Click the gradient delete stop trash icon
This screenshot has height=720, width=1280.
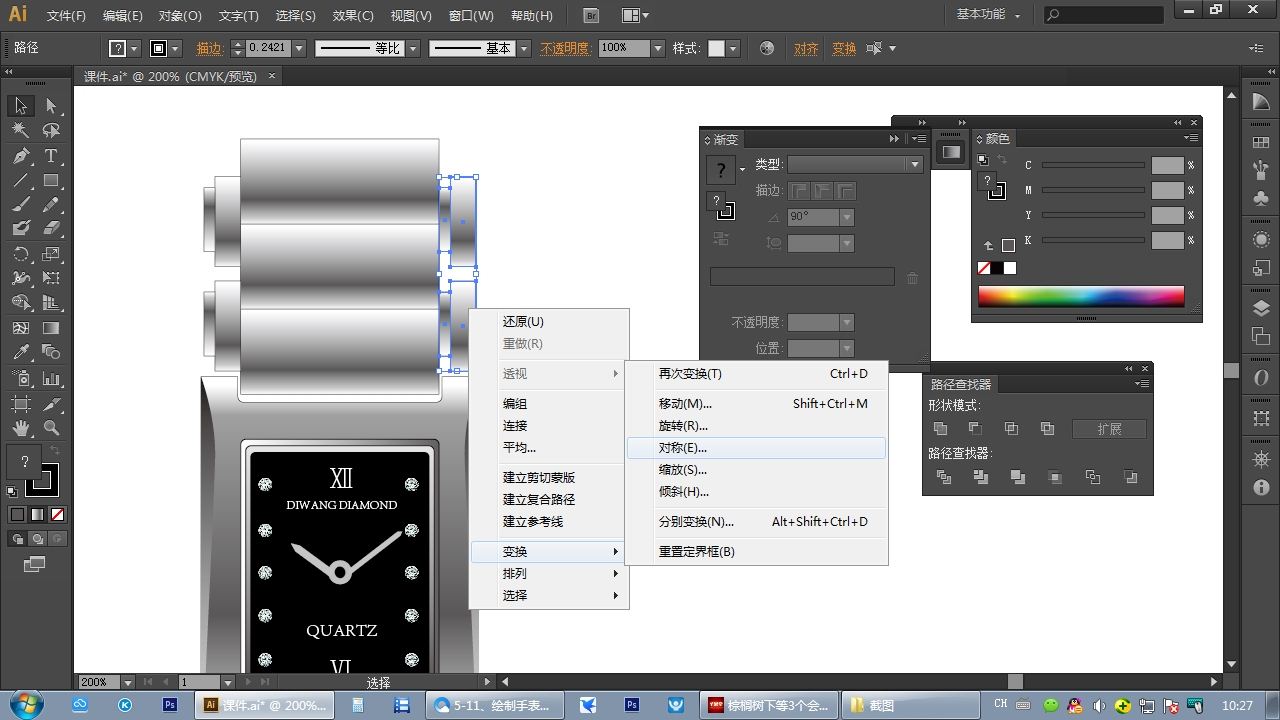pos(912,278)
